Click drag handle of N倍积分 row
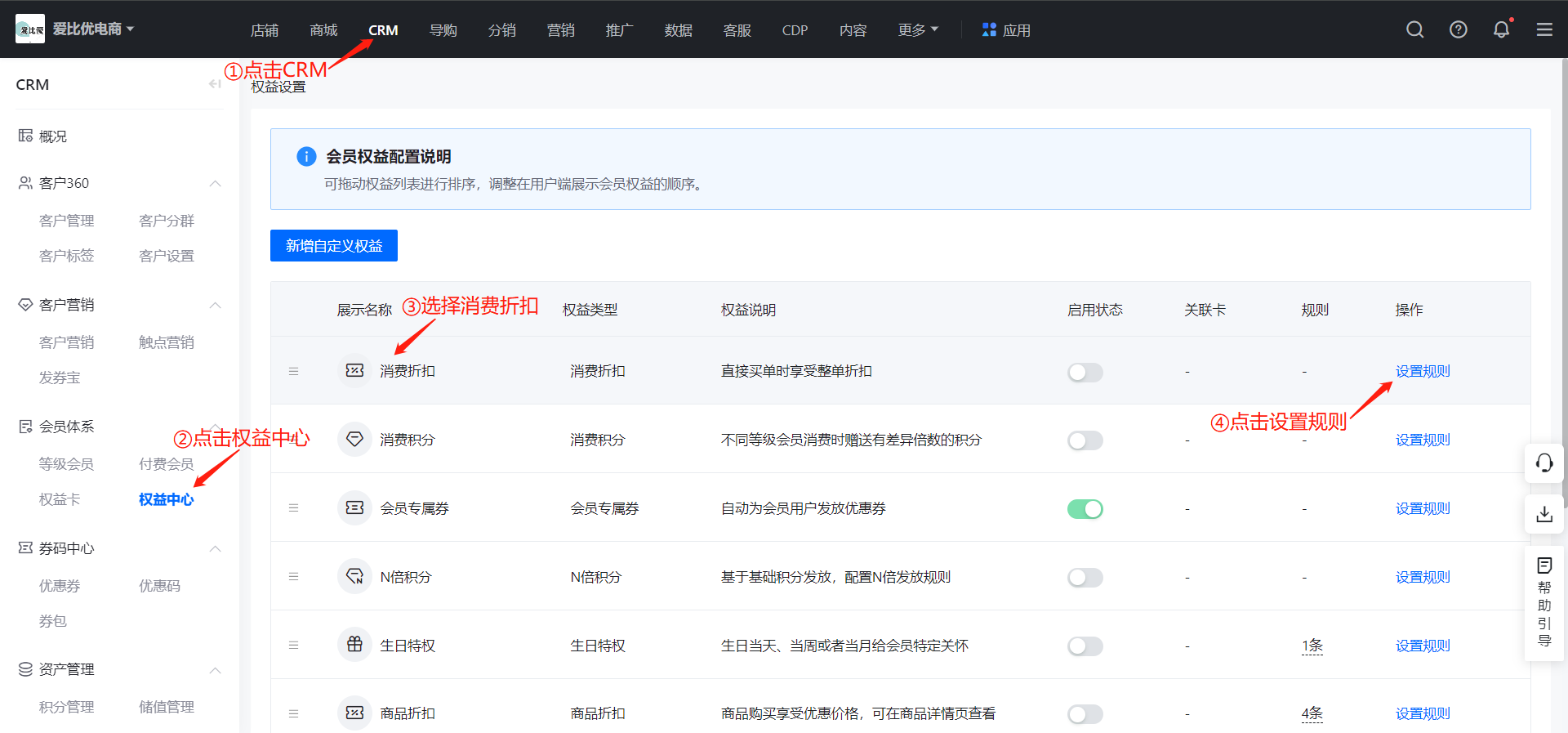 point(293,577)
